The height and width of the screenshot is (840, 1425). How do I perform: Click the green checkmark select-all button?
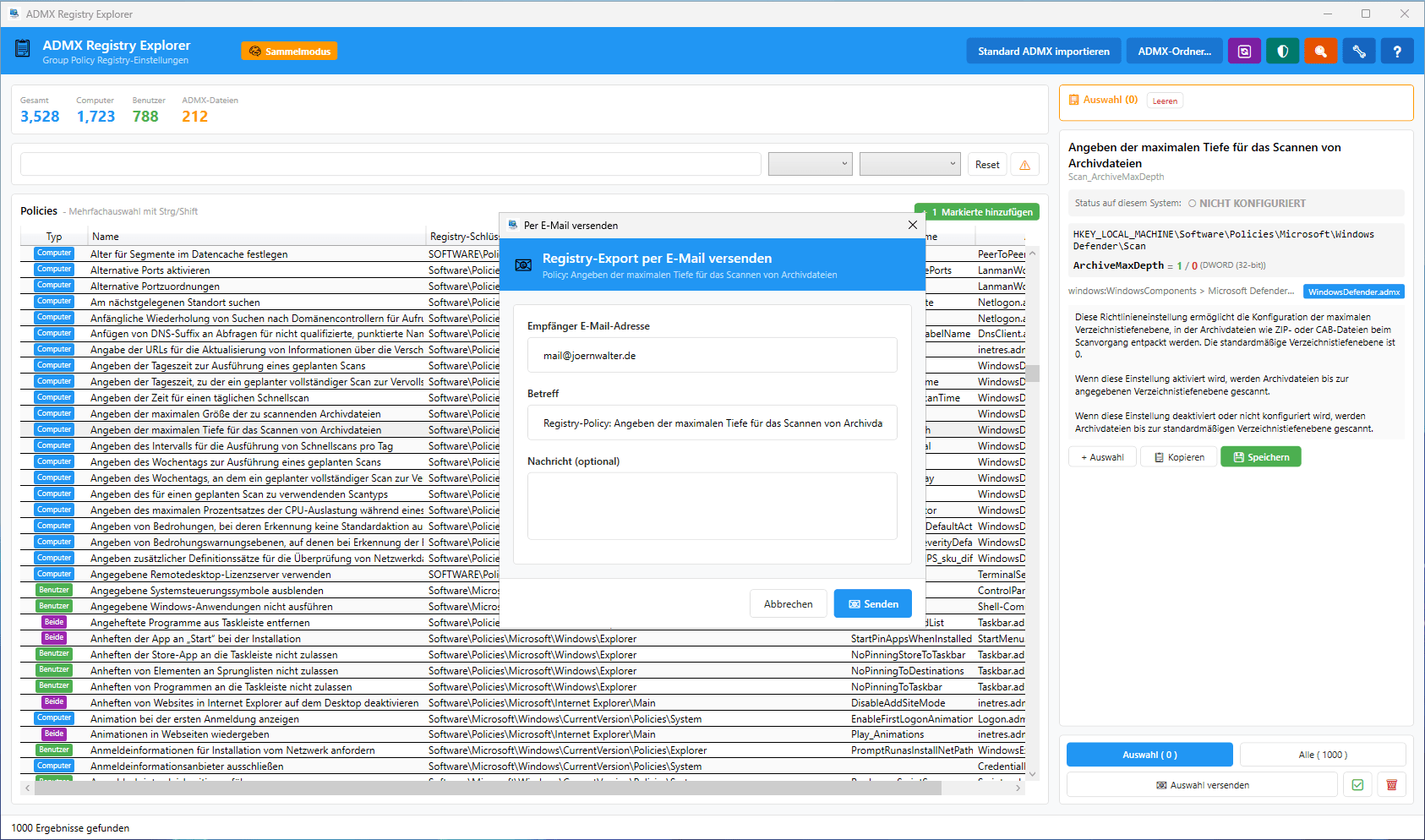pos(1357,785)
